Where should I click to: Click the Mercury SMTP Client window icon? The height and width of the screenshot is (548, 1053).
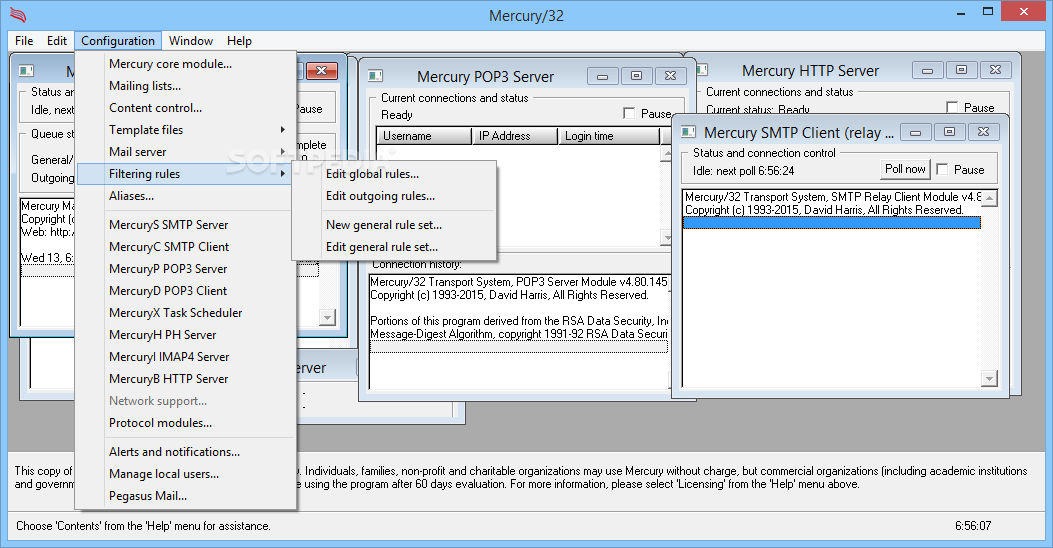point(688,132)
